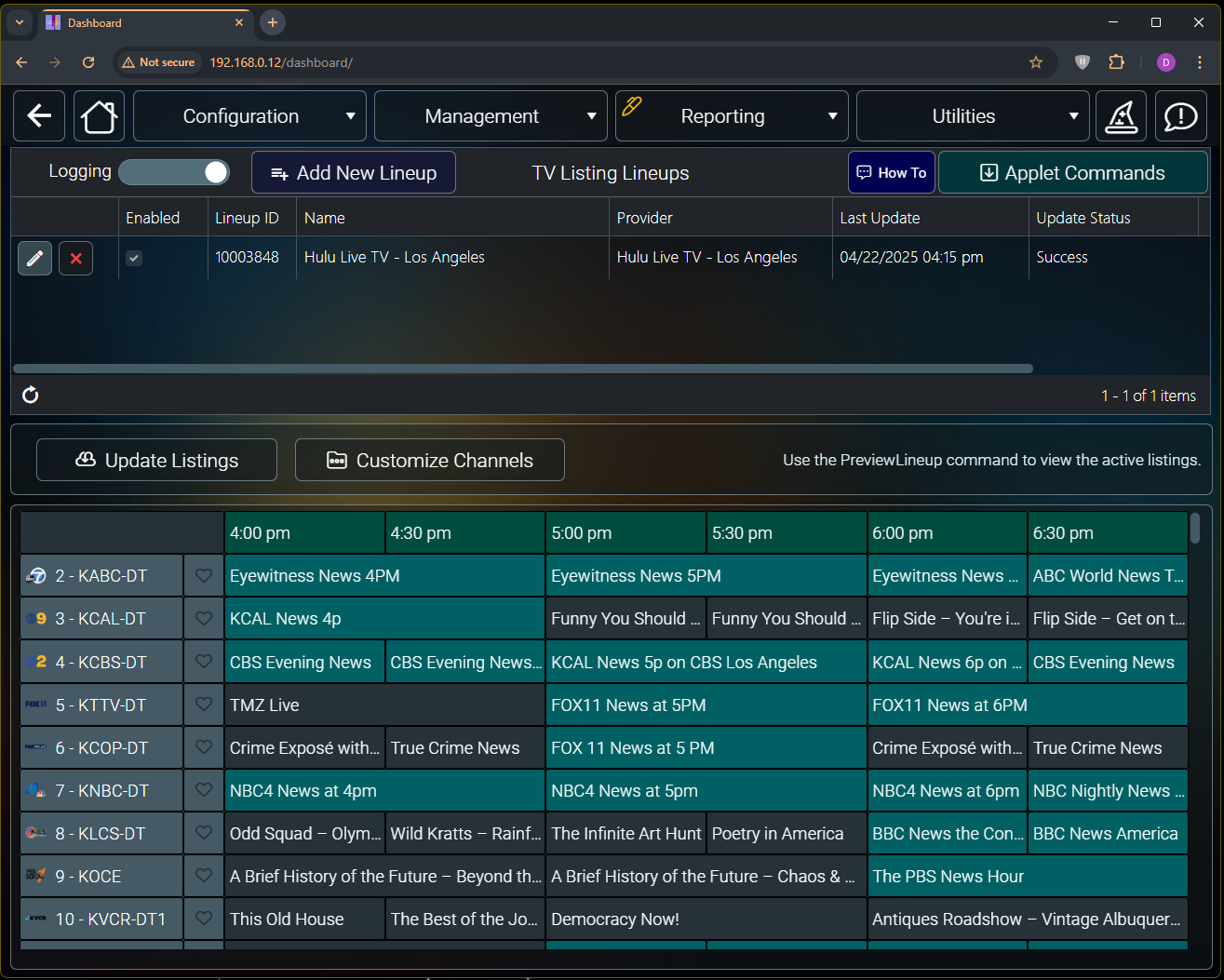Image resolution: width=1224 pixels, height=980 pixels.
Task: Select the 2 - KABC-DT channel row
Action: click(x=101, y=576)
